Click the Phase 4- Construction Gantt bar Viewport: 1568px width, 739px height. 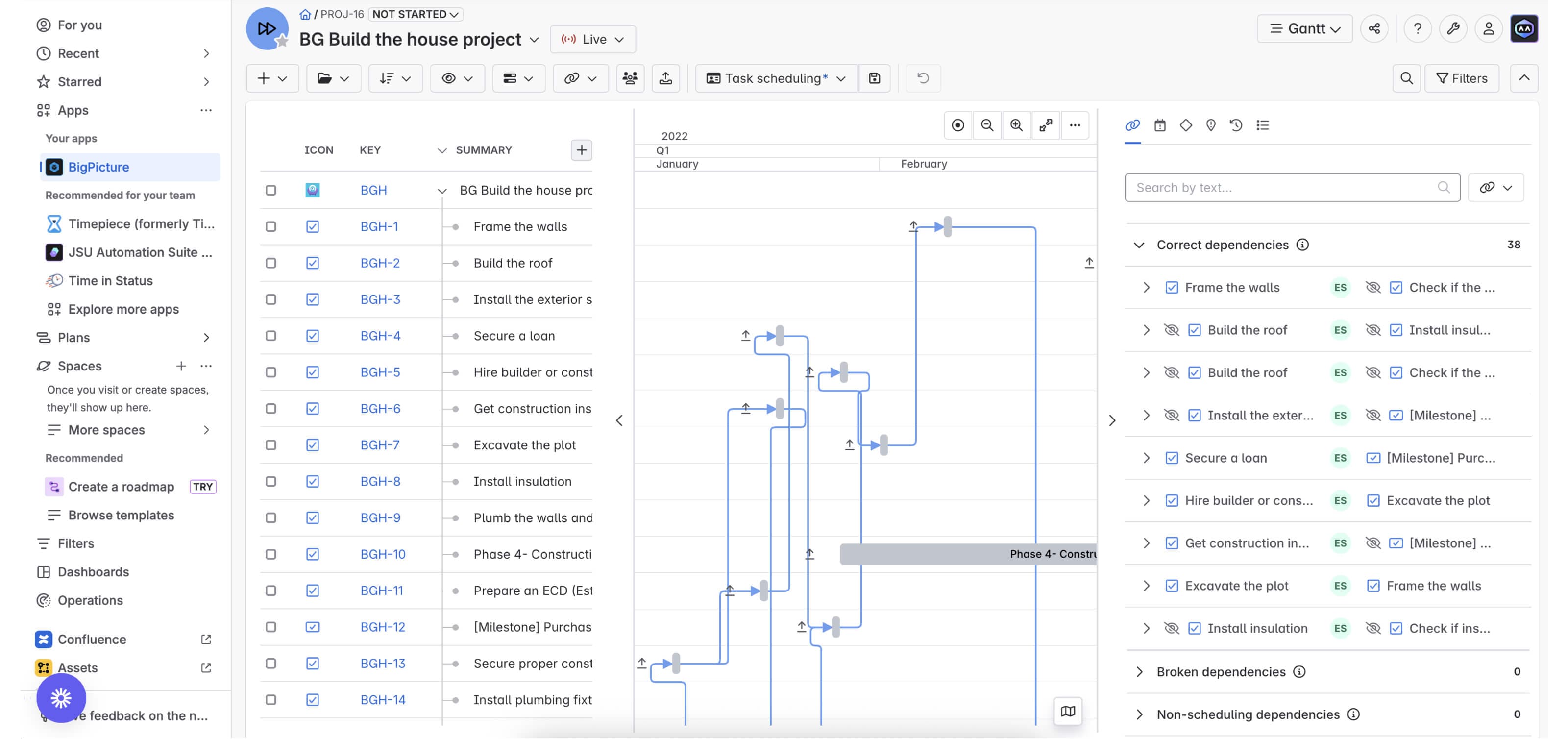coord(968,555)
